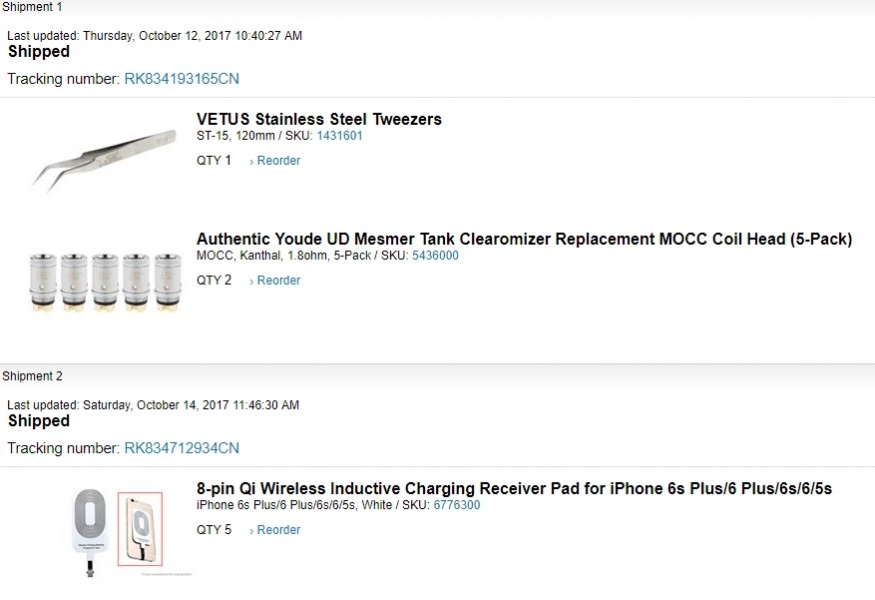Click the Shipment 2 header
The height and width of the screenshot is (600, 875).
[32, 377]
